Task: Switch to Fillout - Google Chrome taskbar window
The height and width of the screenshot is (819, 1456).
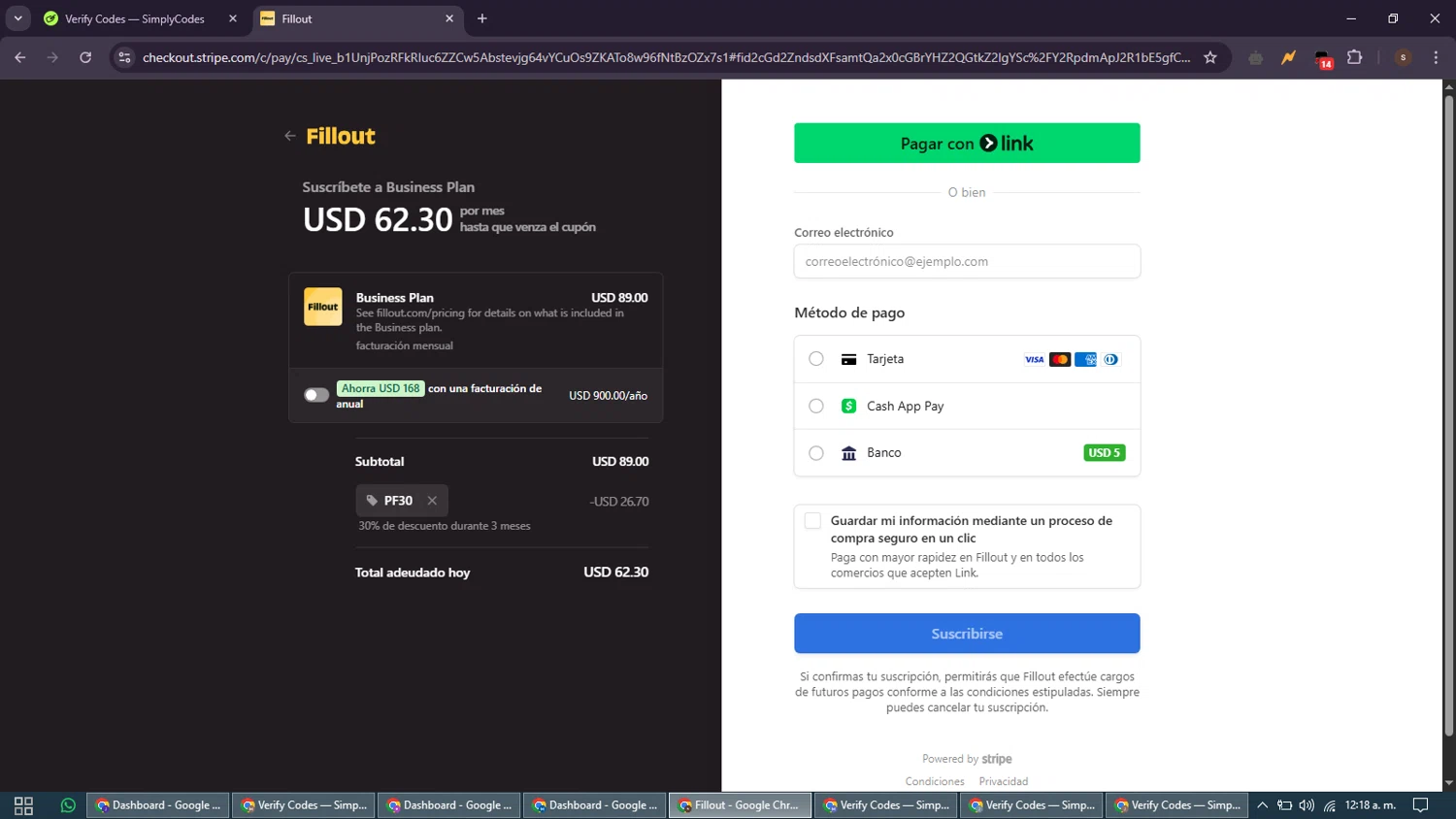Action: (740, 805)
